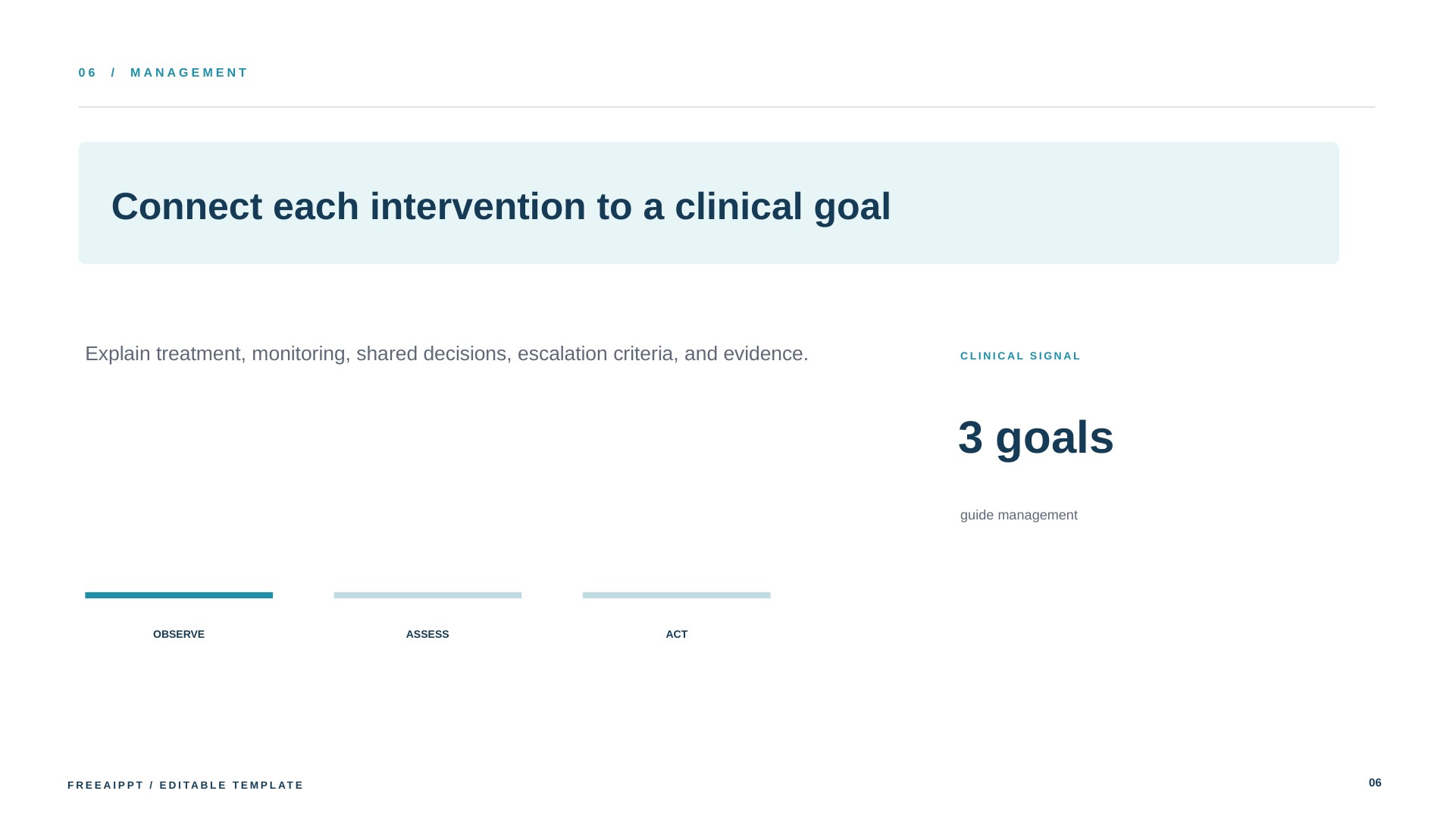Select the 'OBSERVE' step label
1456x819 pixels.
pyautogui.click(x=179, y=634)
